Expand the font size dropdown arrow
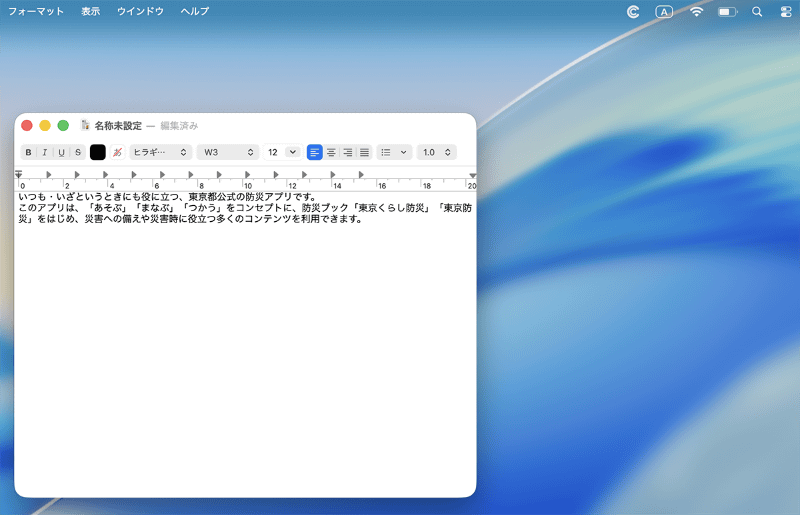This screenshot has width=800, height=515. (293, 152)
